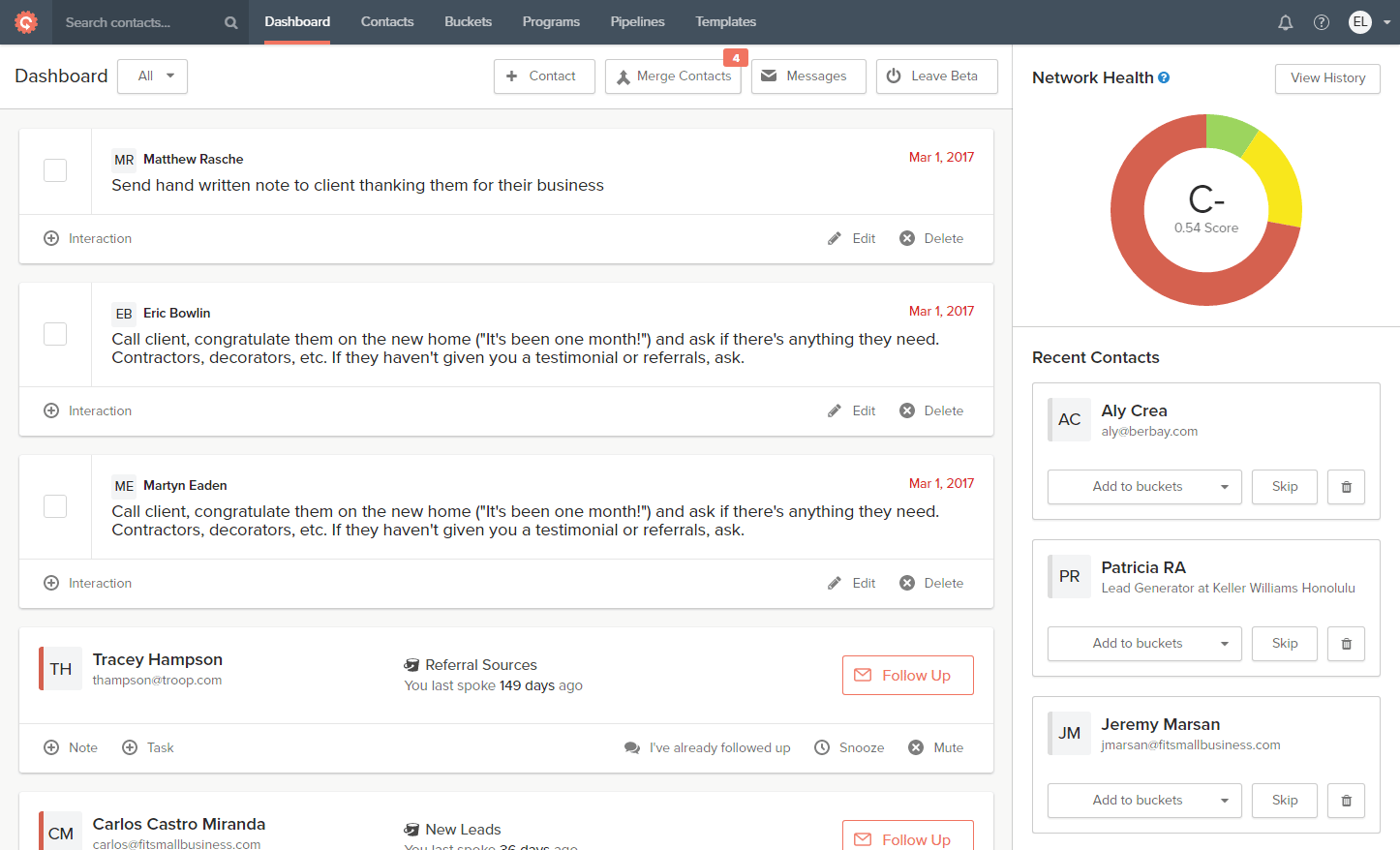
Task: Open the Buckets tab
Action: 468,21
